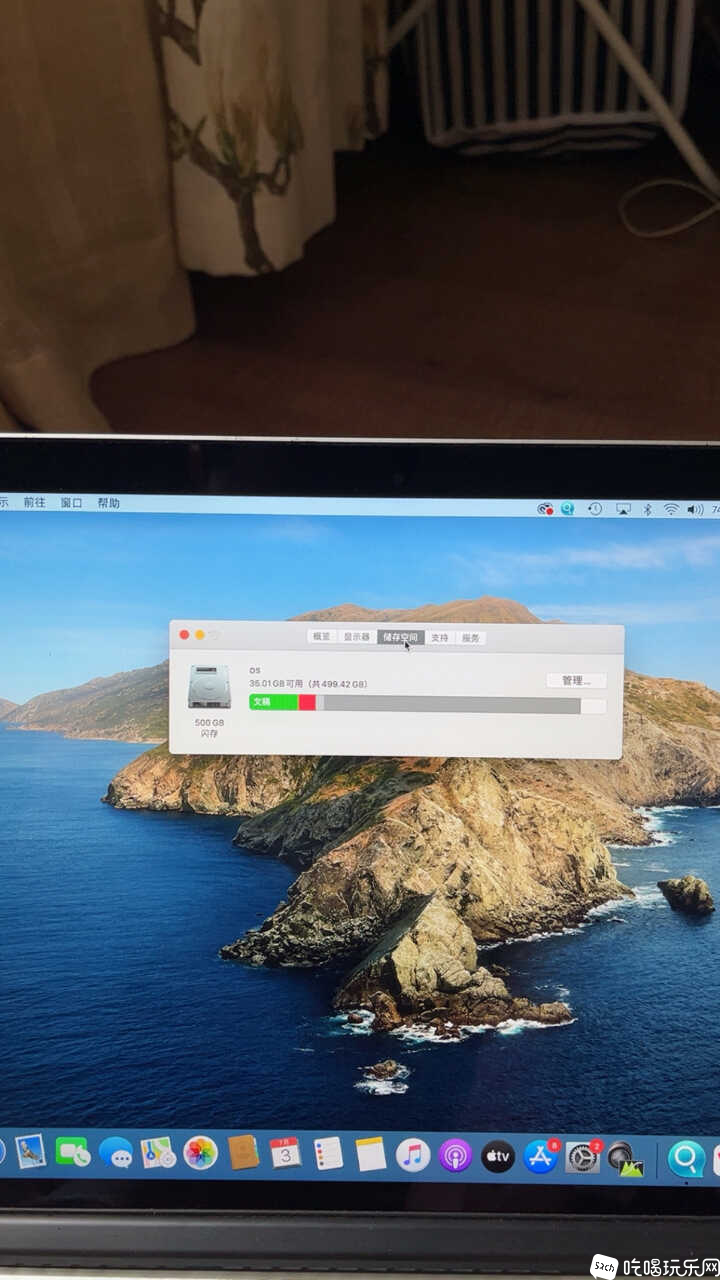Click the teal Q menu bar icon

(x=568, y=509)
